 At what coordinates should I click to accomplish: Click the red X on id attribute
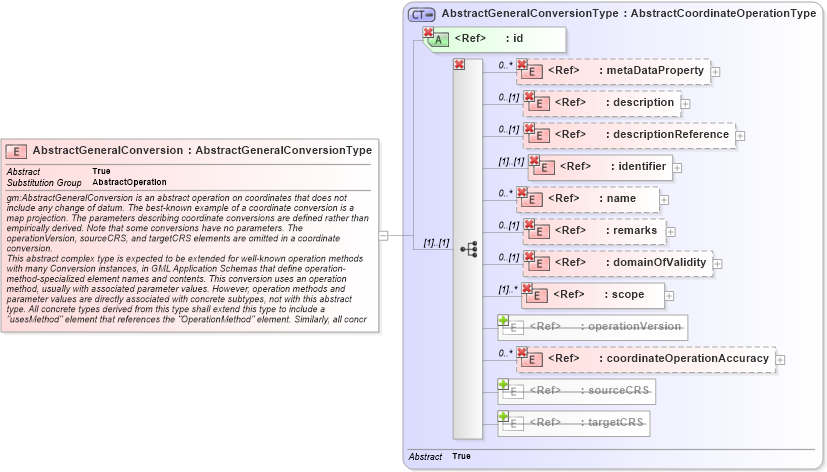pos(428,33)
